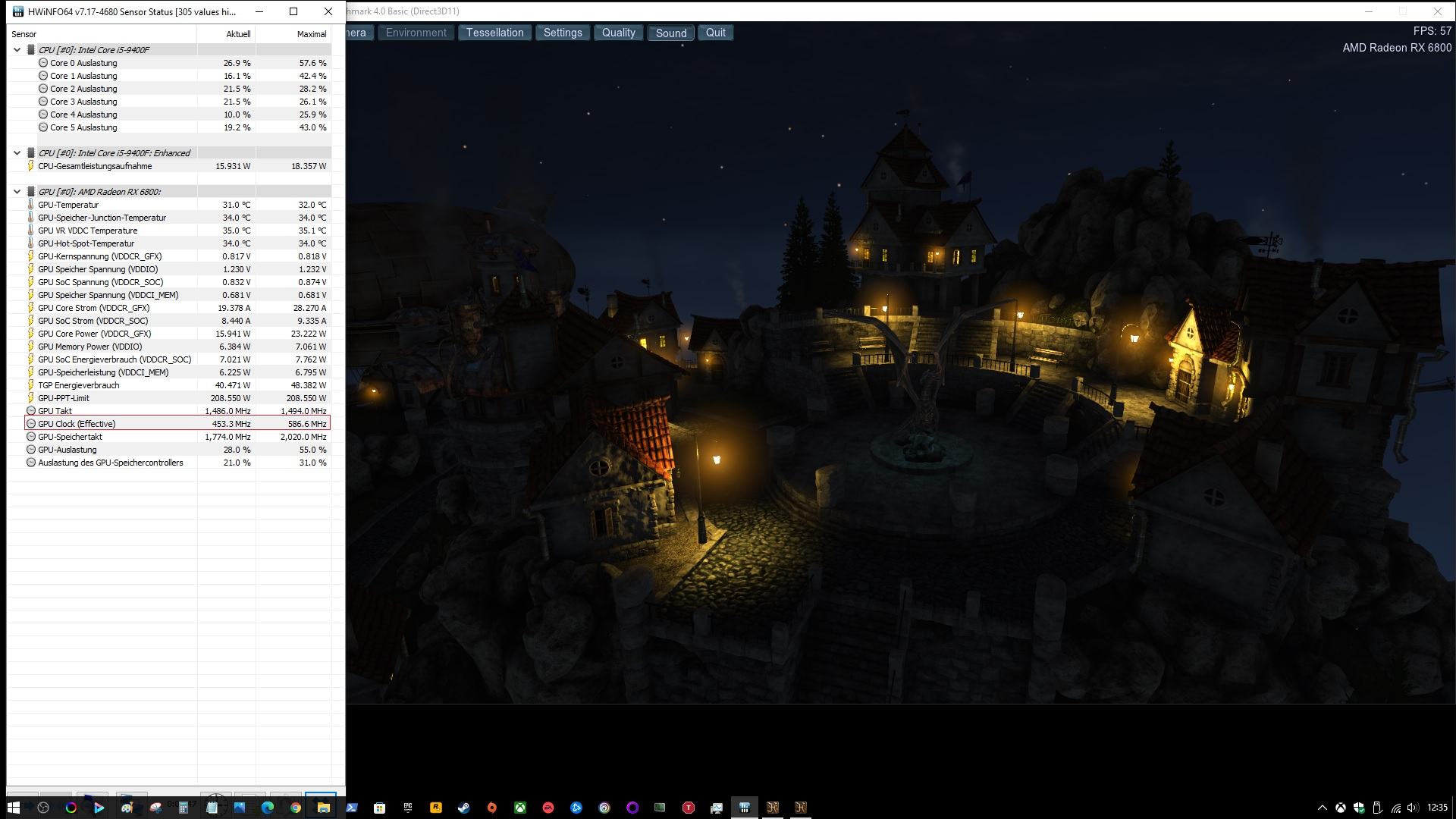Open Calculator from the taskbar
The height and width of the screenshot is (819, 1456).
[x=183, y=808]
